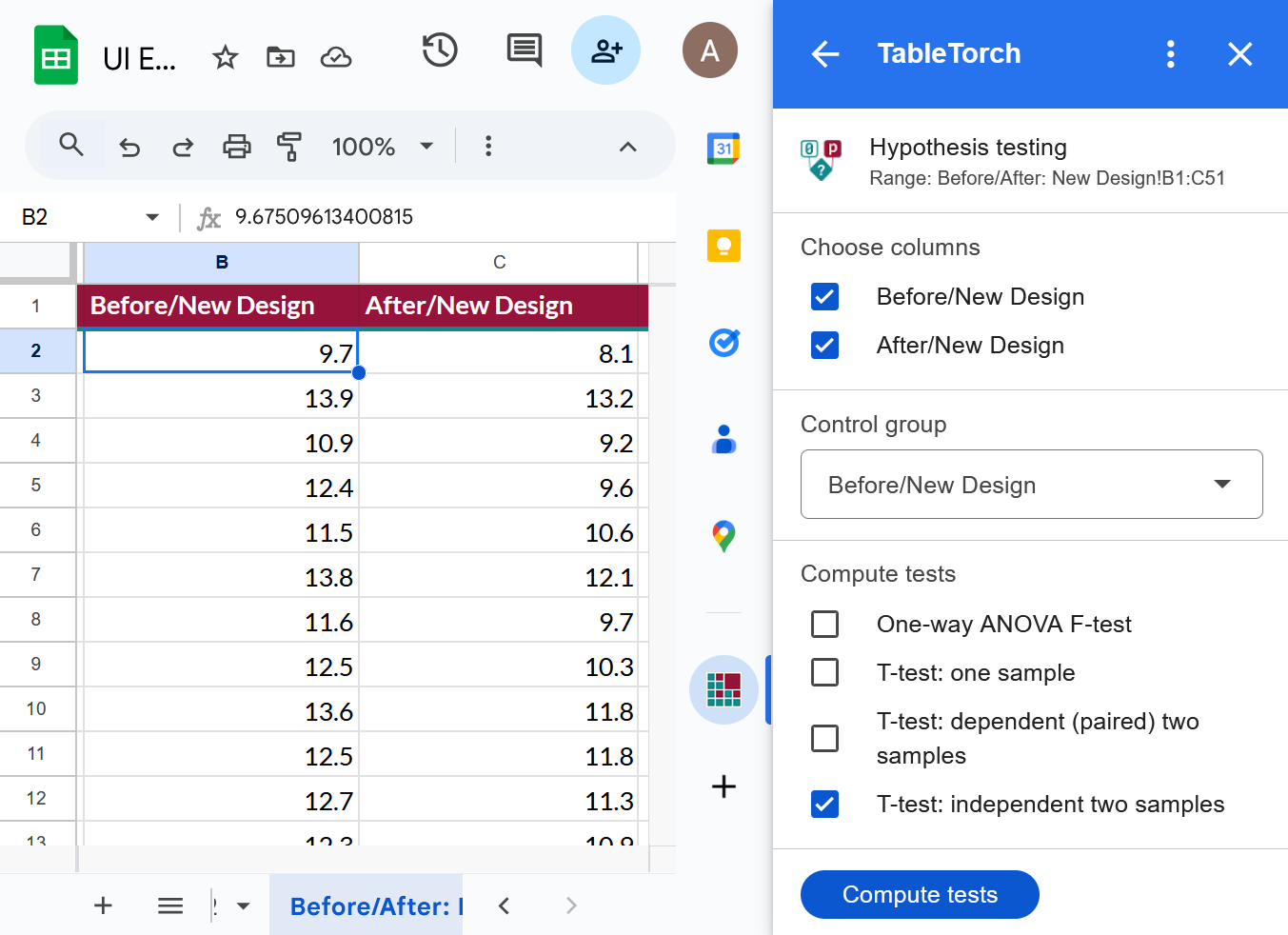The height and width of the screenshot is (935, 1288).
Task: Open the name box dropdown arrow
Action: (x=152, y=217)
